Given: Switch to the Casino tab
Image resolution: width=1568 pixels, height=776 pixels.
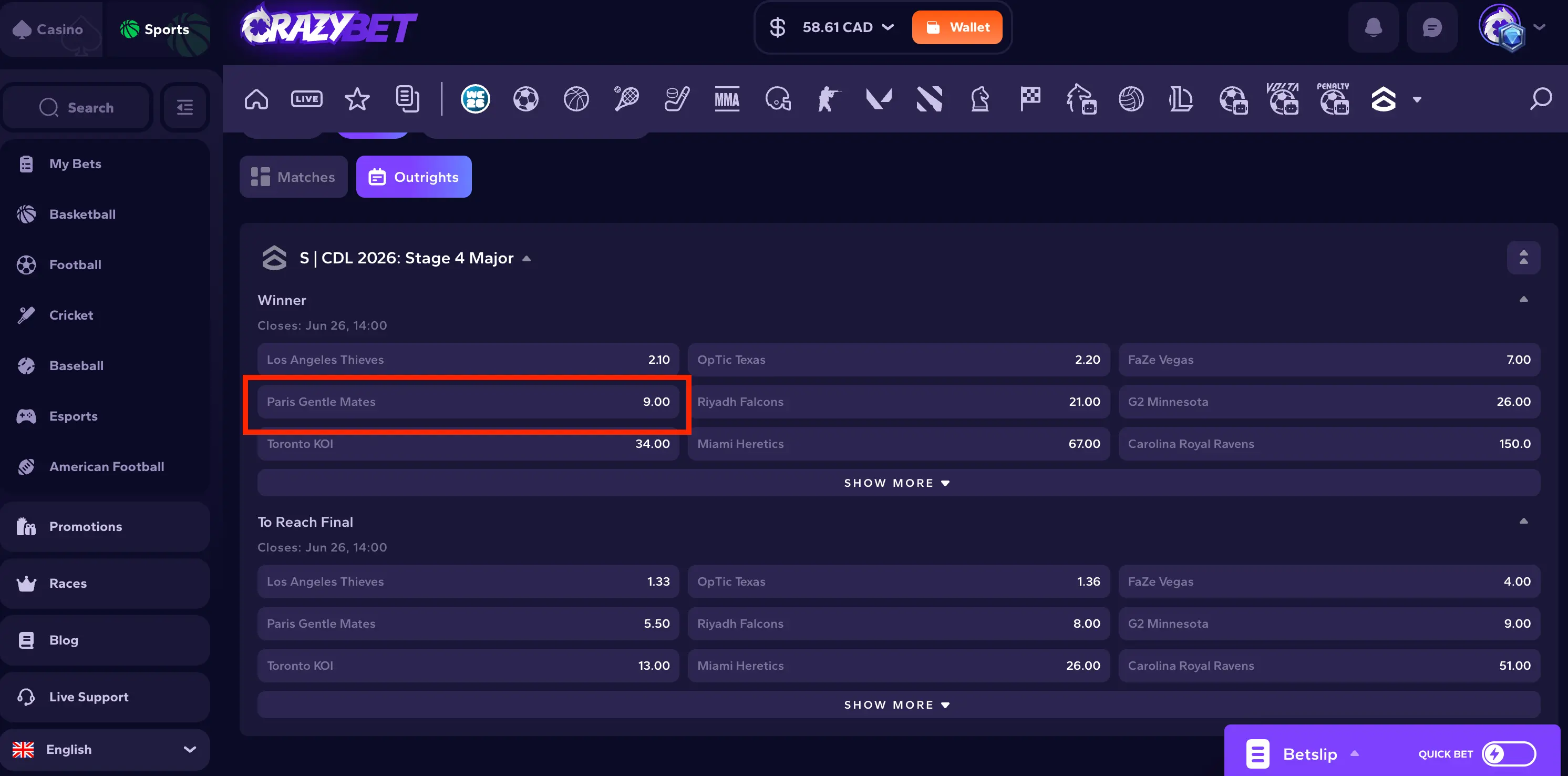Looking at the screenshot, I should pyautogui.click(x=50, y=28).
